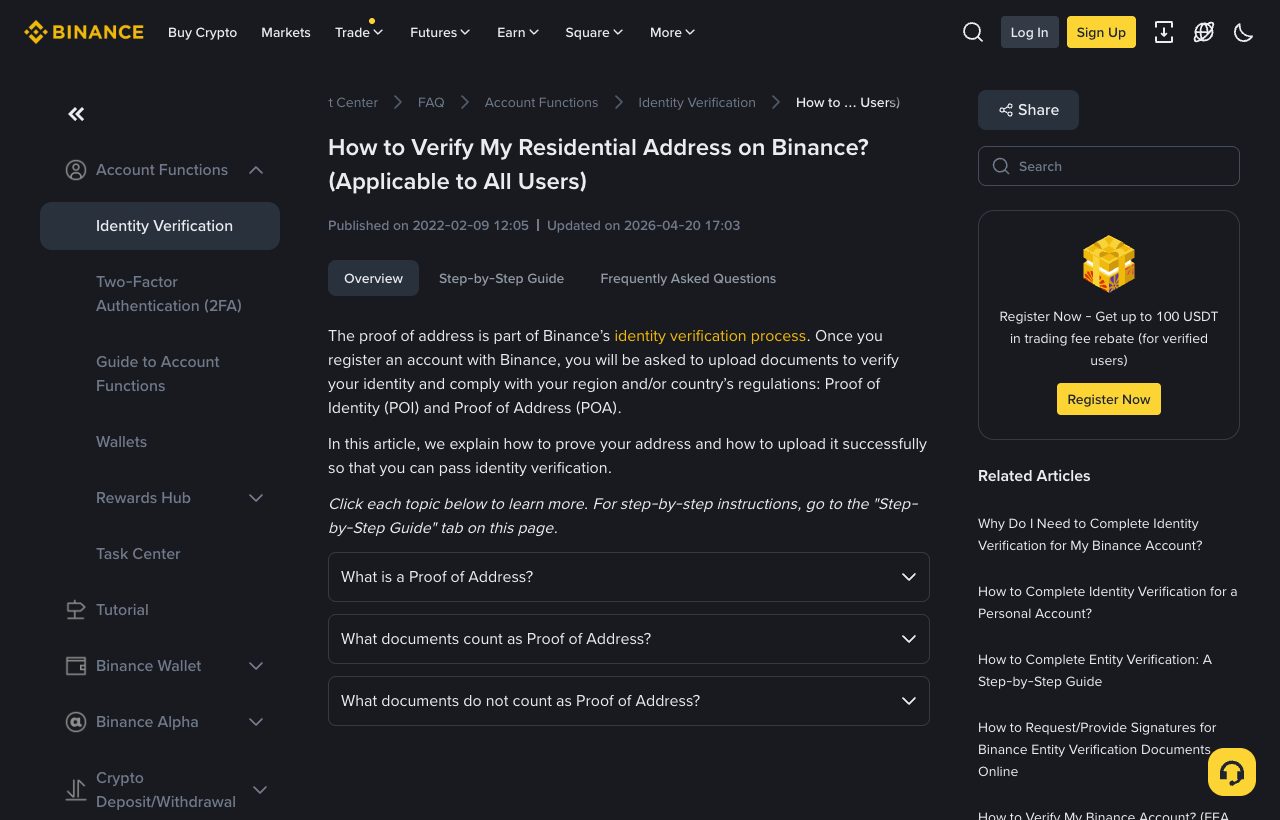The height and width of the screenshot is (820, 1280).
Task: Expand "What documents count as Proof of Address?"
Action: pyautogui.click(x=629, y=639)
